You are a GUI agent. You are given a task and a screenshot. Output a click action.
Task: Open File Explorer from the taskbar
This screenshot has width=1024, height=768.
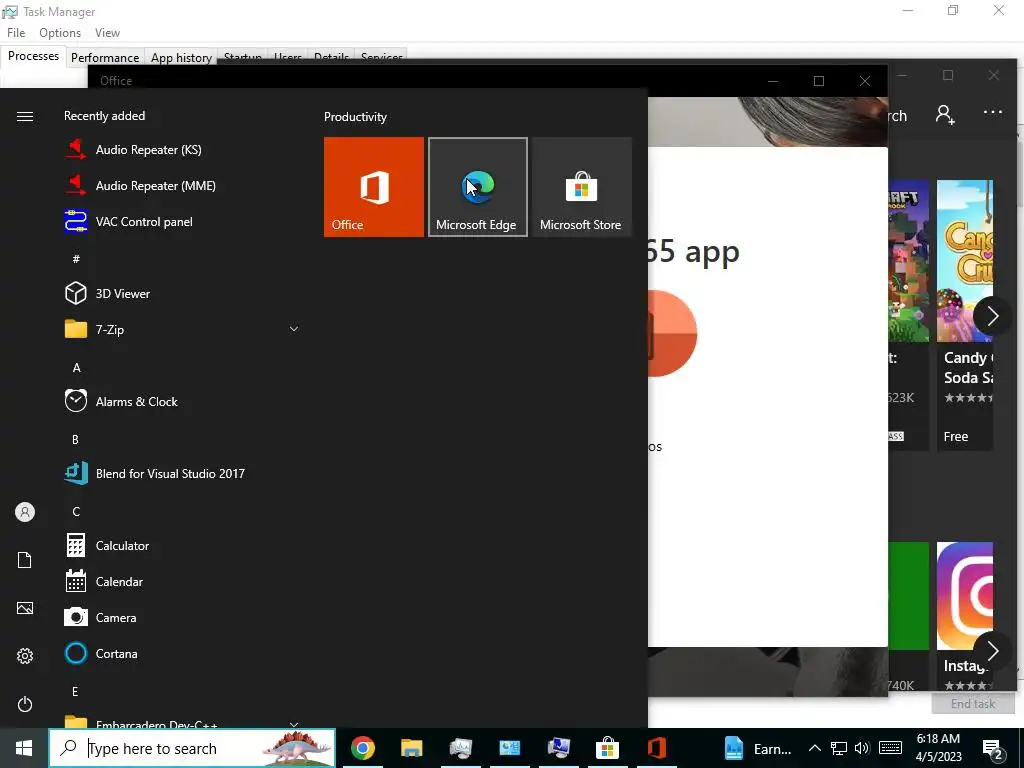point(411,748)
